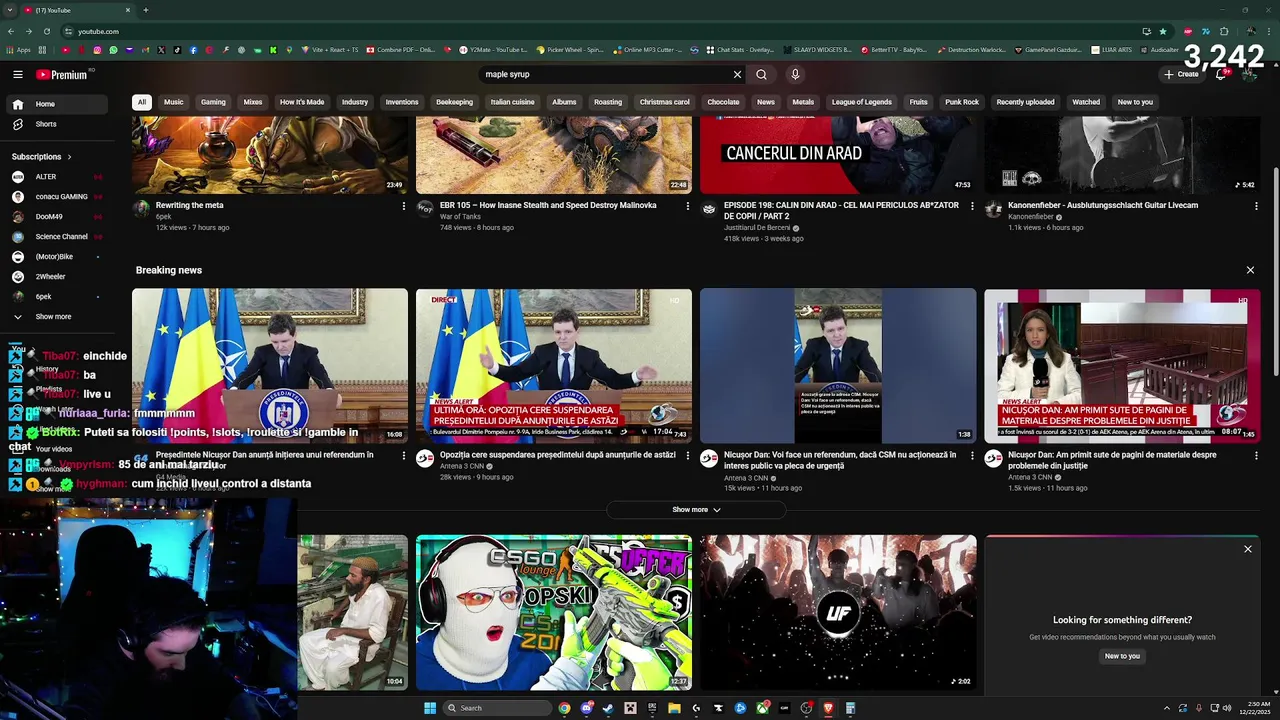This screenshot has height=720, width=1280.
Task: Open the Calculator taskbar icon
Action: coord(850,708)
